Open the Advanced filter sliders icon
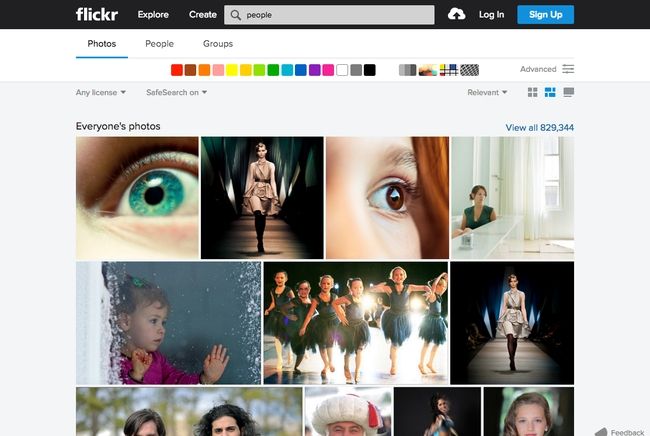 click(568, 69)
